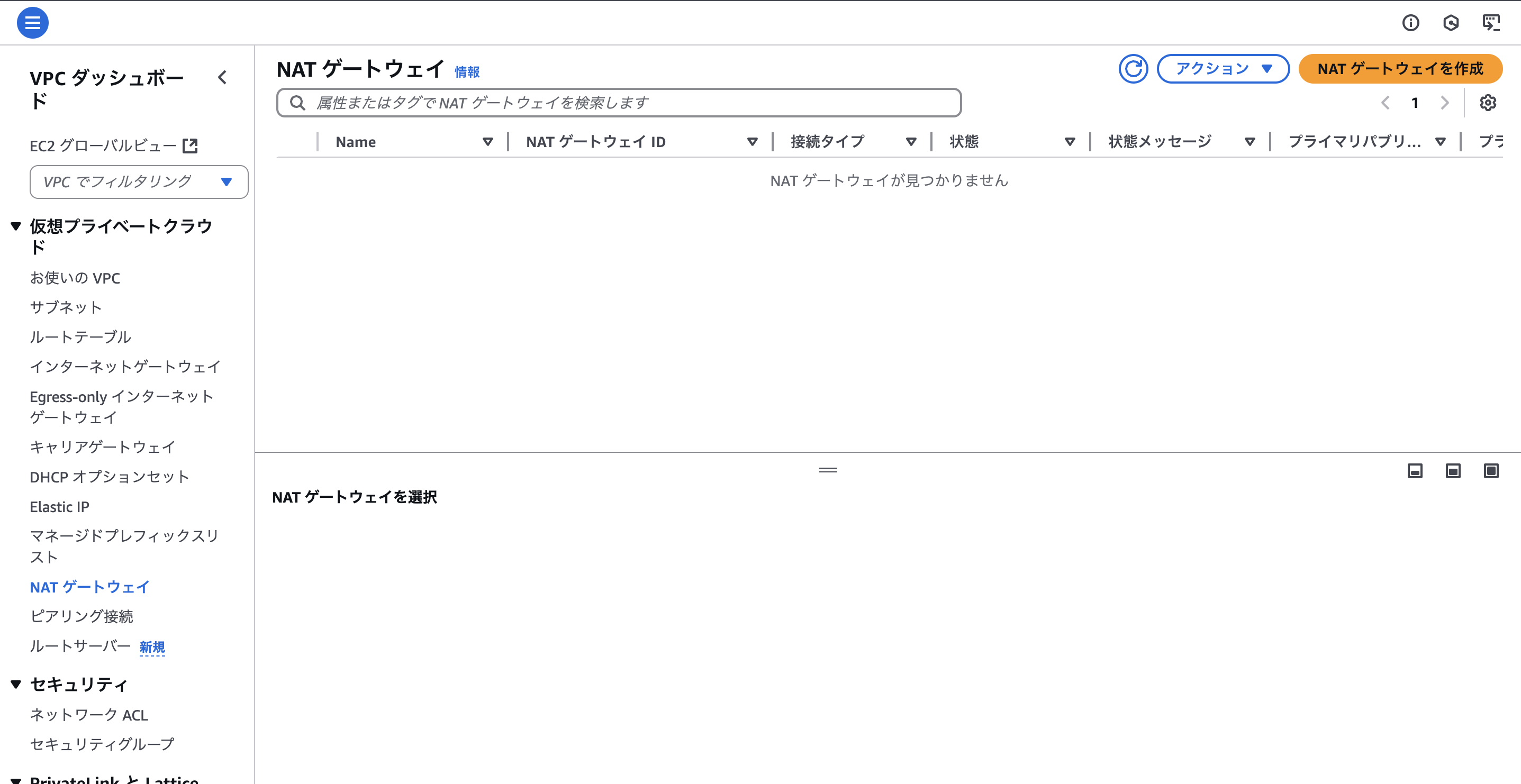The image size is (1521, 784).
Task: Click the NAT ゲートウェイを作成 button
Action: tap(1400, 68)
